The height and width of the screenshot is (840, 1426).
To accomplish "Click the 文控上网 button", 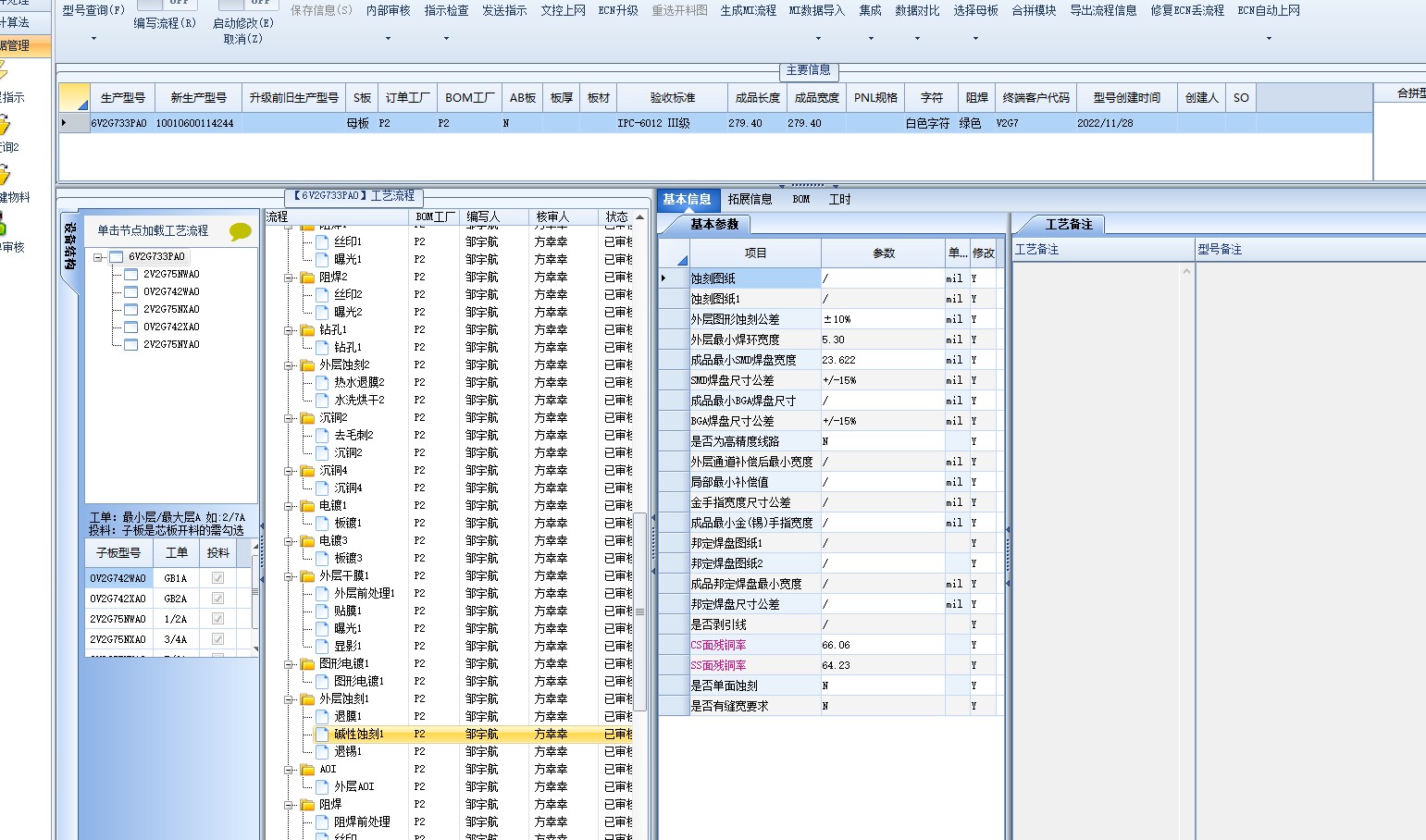I will point(563,10).
